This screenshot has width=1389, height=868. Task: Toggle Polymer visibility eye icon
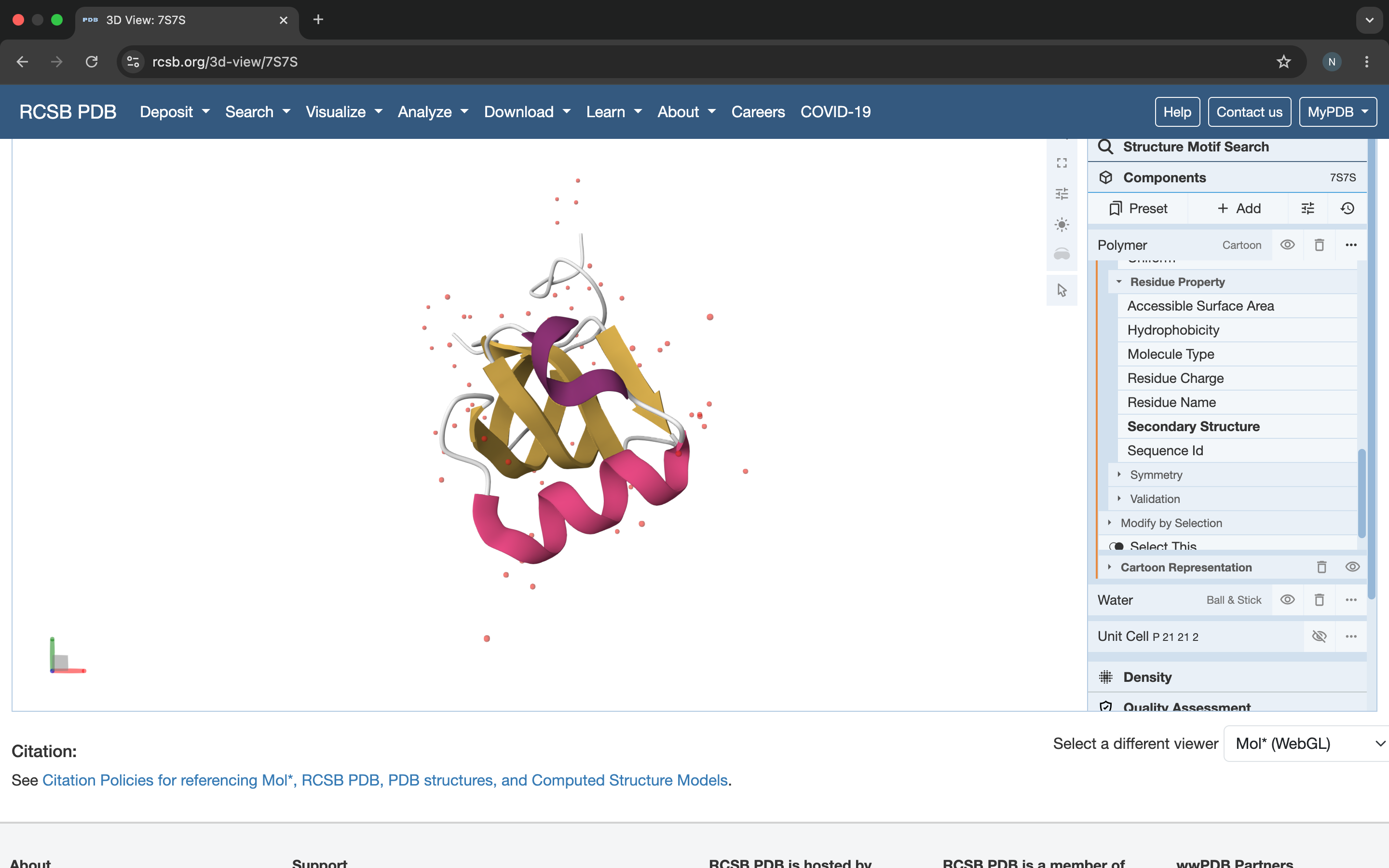coord(1287,245)
